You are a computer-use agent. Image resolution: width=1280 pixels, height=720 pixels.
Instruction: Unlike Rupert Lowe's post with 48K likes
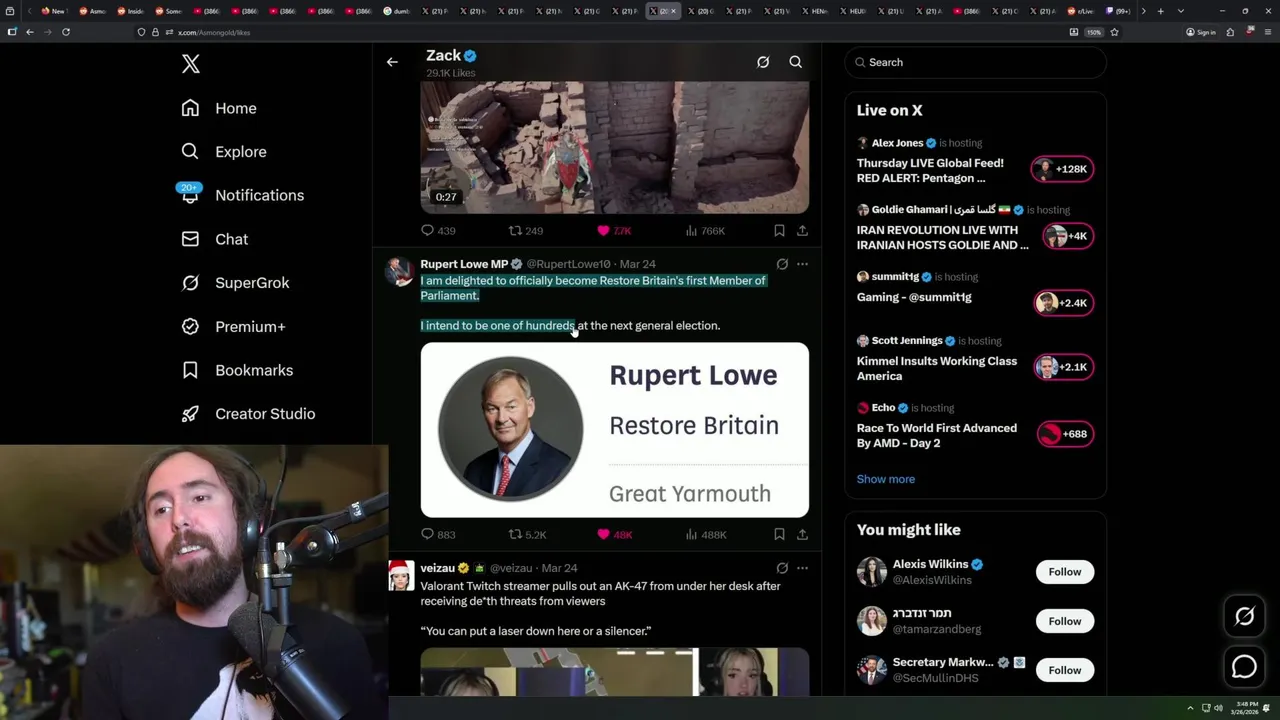(x=614, y=535)
